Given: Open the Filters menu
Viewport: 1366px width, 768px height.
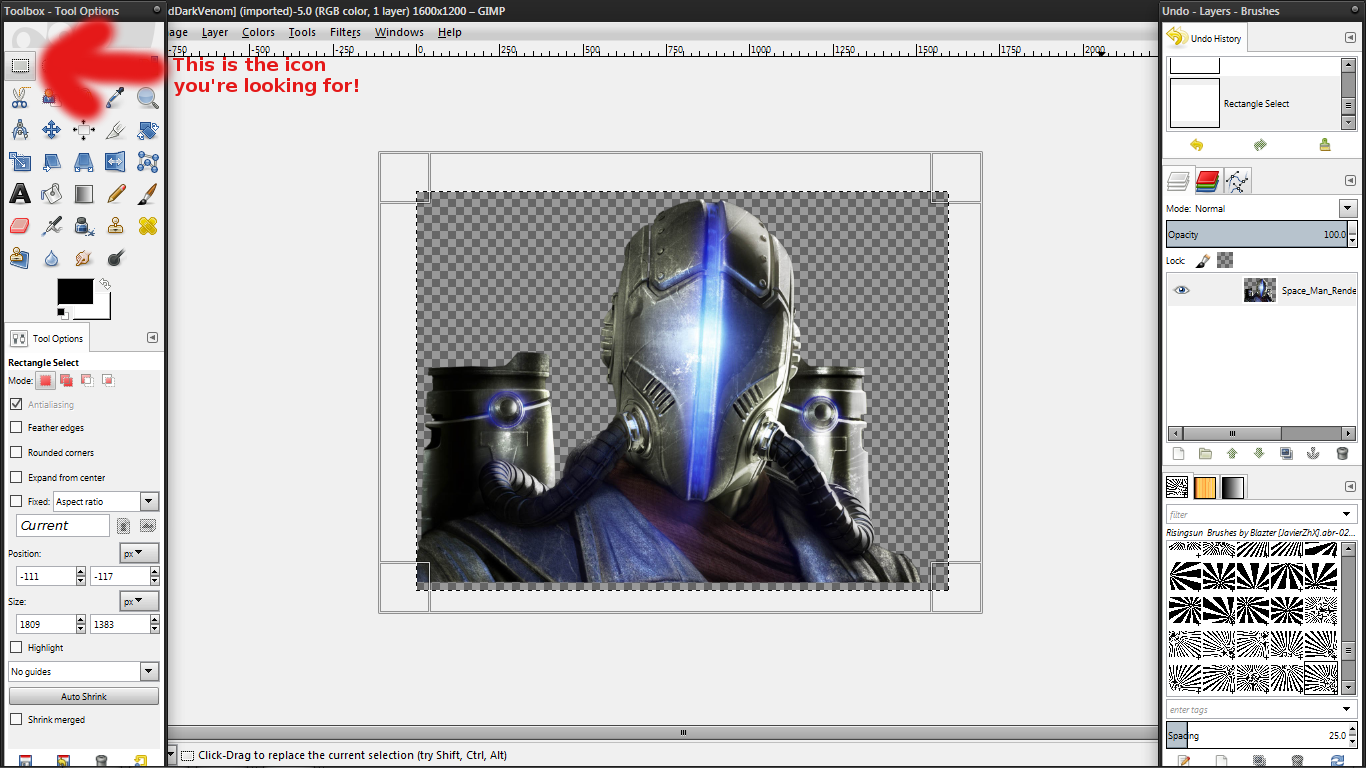Looking at the screenshot, I should click(x=345, y=32).
